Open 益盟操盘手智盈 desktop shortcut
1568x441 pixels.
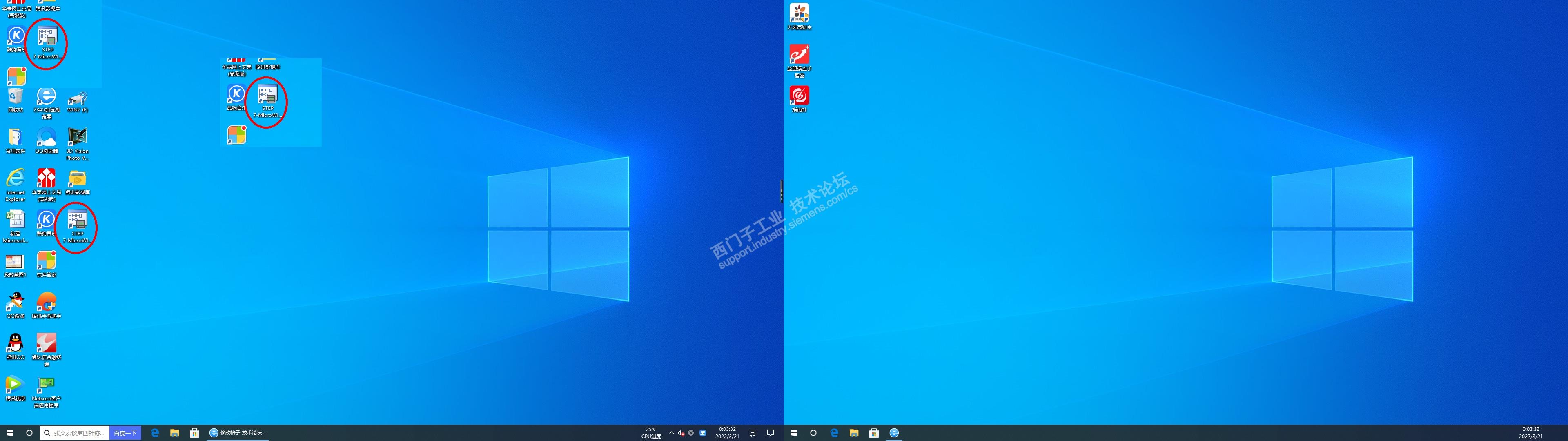pos(799,55)
